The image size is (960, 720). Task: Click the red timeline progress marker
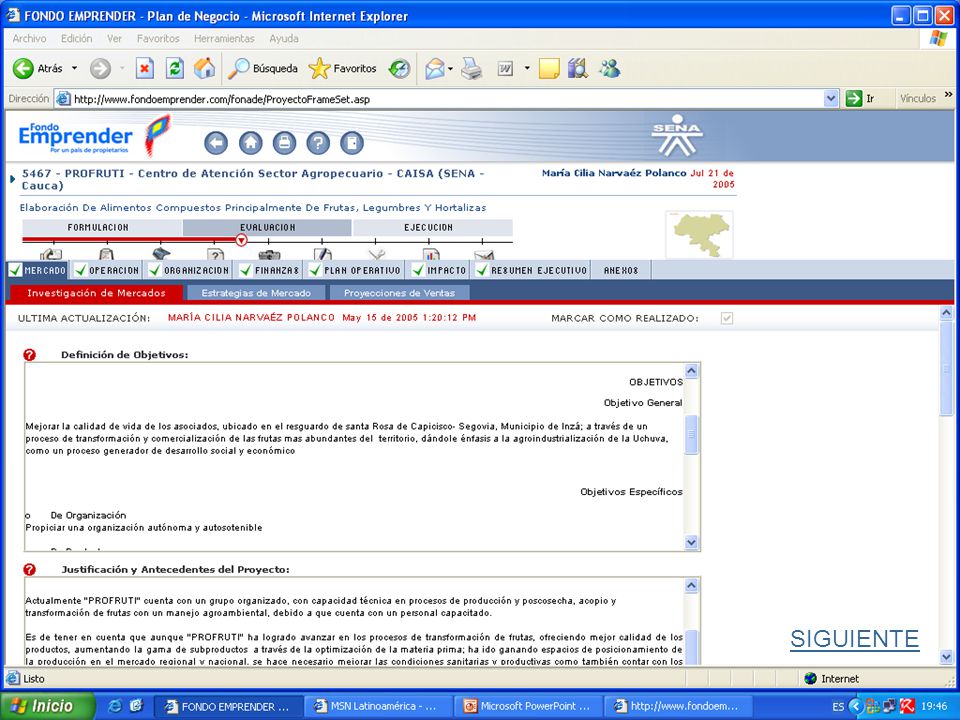(241, 240)
